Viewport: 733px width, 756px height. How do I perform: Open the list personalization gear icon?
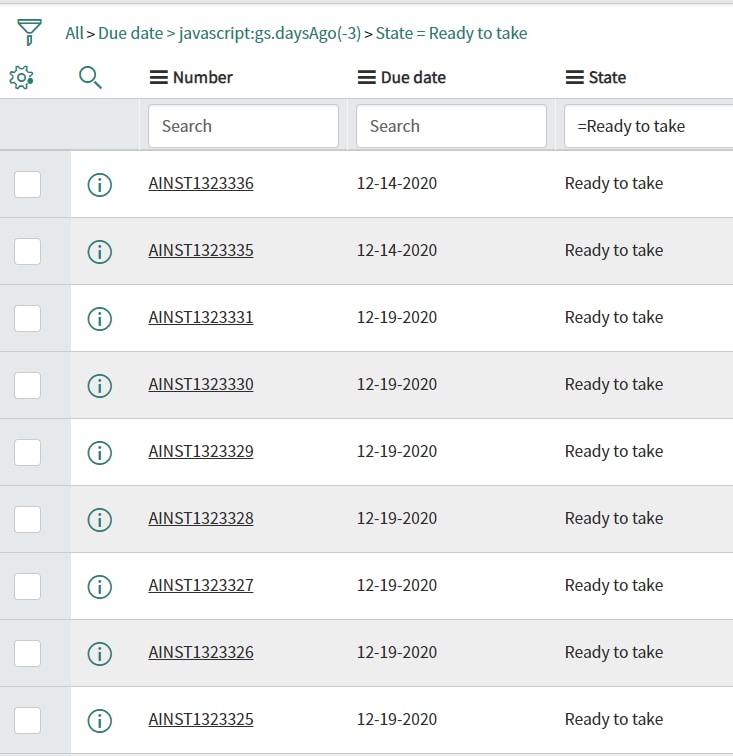pyautogui.click(x=21, y=77)
